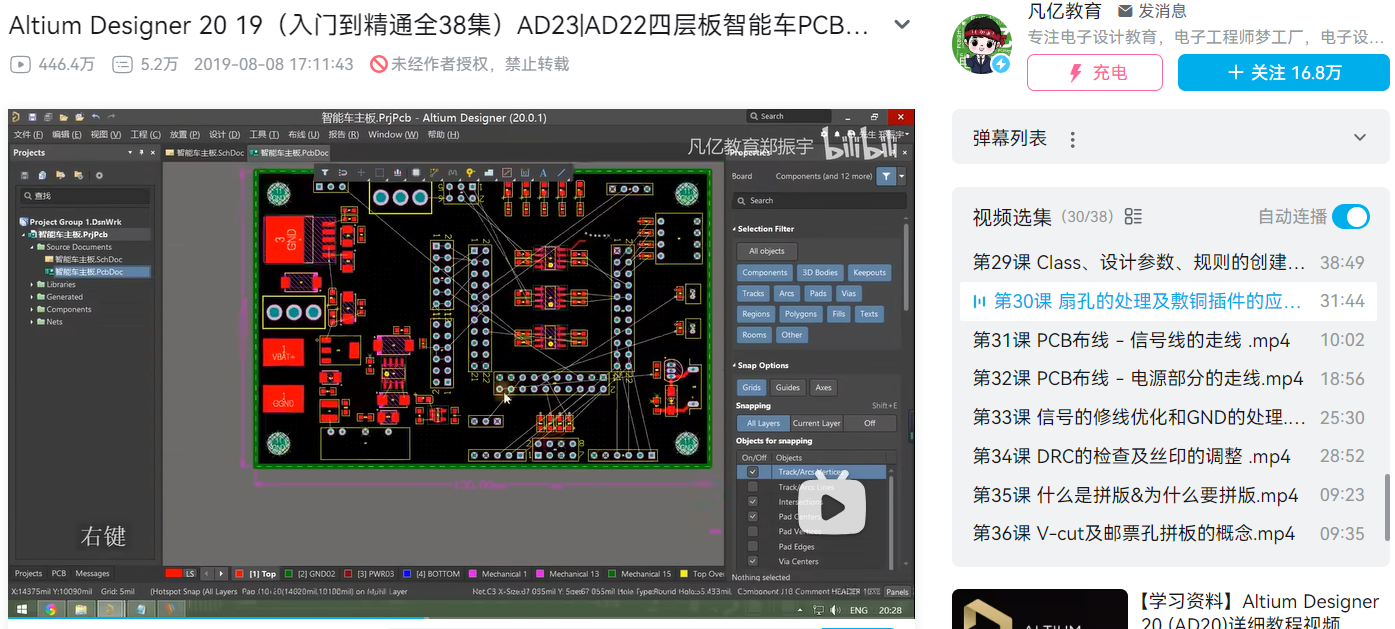Click Chrome icon in video taskbar
The image size is (1395, 629).
tap(50, 609)
